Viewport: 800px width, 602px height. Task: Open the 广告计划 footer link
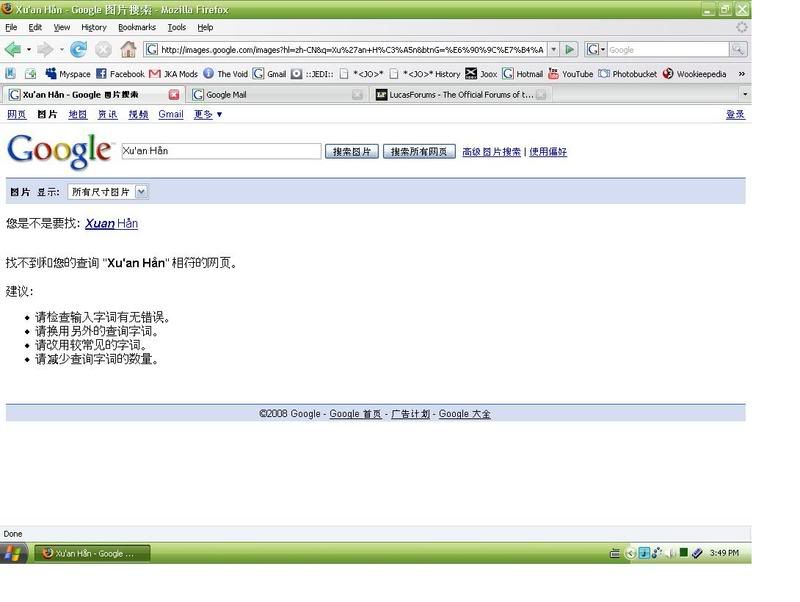click(411, 414)
